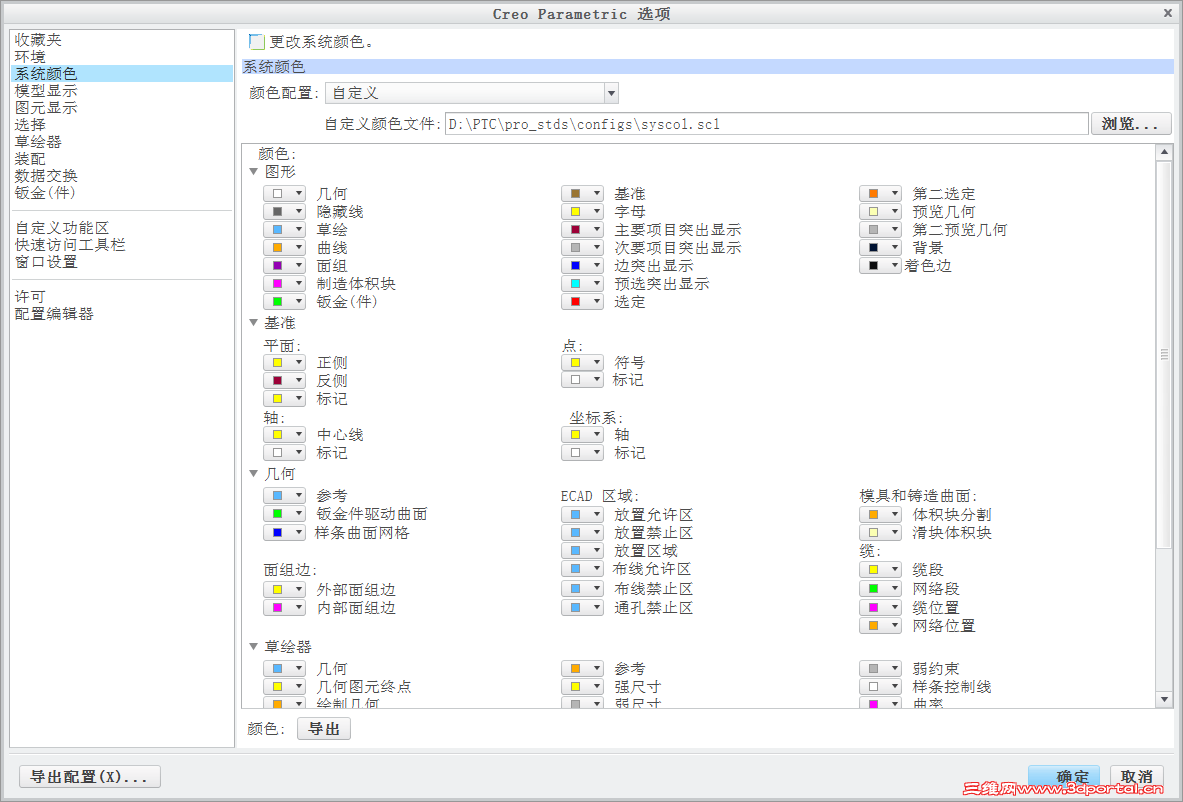Change the 第二预览几何 color swatch

tap(880, 229)
